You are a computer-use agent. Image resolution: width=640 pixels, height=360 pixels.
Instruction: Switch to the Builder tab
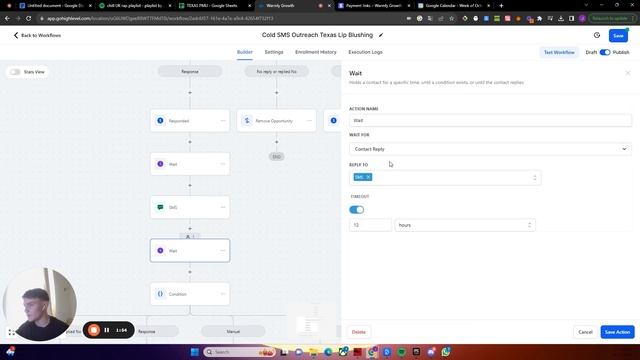click(x=244, y=52)
